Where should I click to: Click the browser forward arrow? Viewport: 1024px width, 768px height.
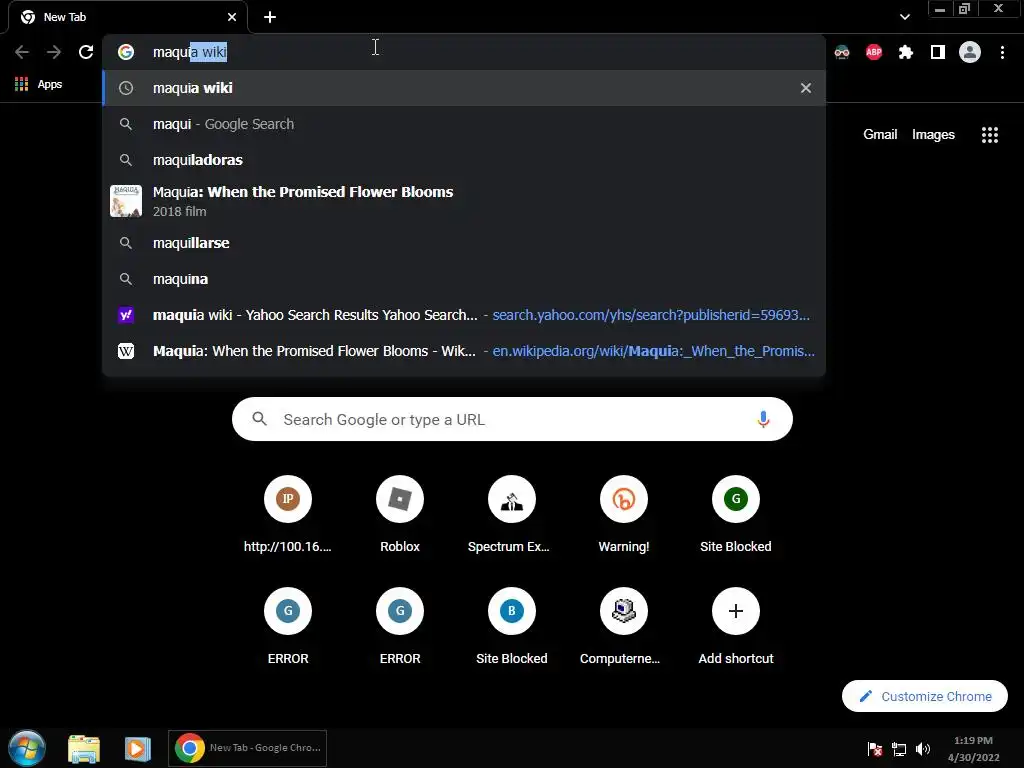[54, 52]
